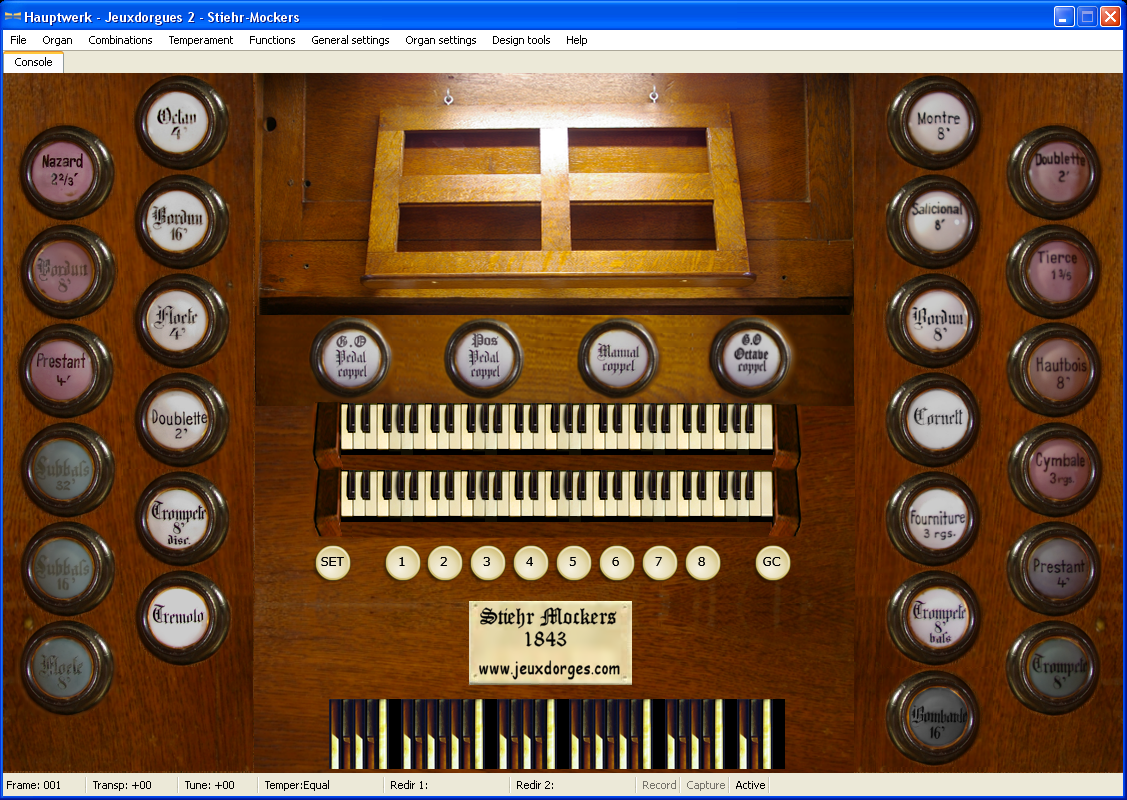Click the Tune: +00 status field
The width and height of the screenshot is (1127, 800).
point(217,785)
